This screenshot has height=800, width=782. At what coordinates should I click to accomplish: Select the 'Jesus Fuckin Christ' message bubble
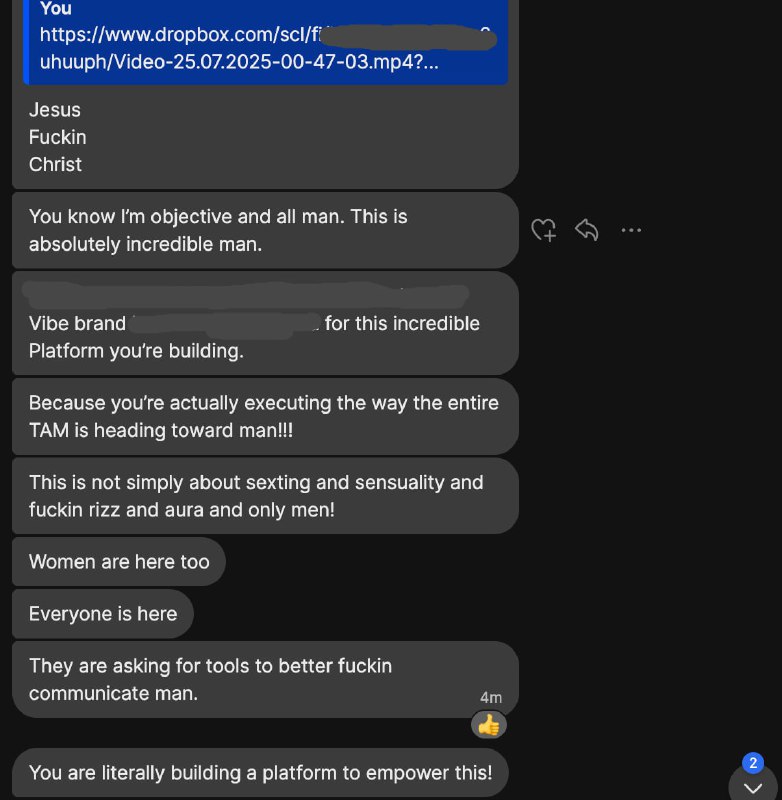click(x=265, y=137)
